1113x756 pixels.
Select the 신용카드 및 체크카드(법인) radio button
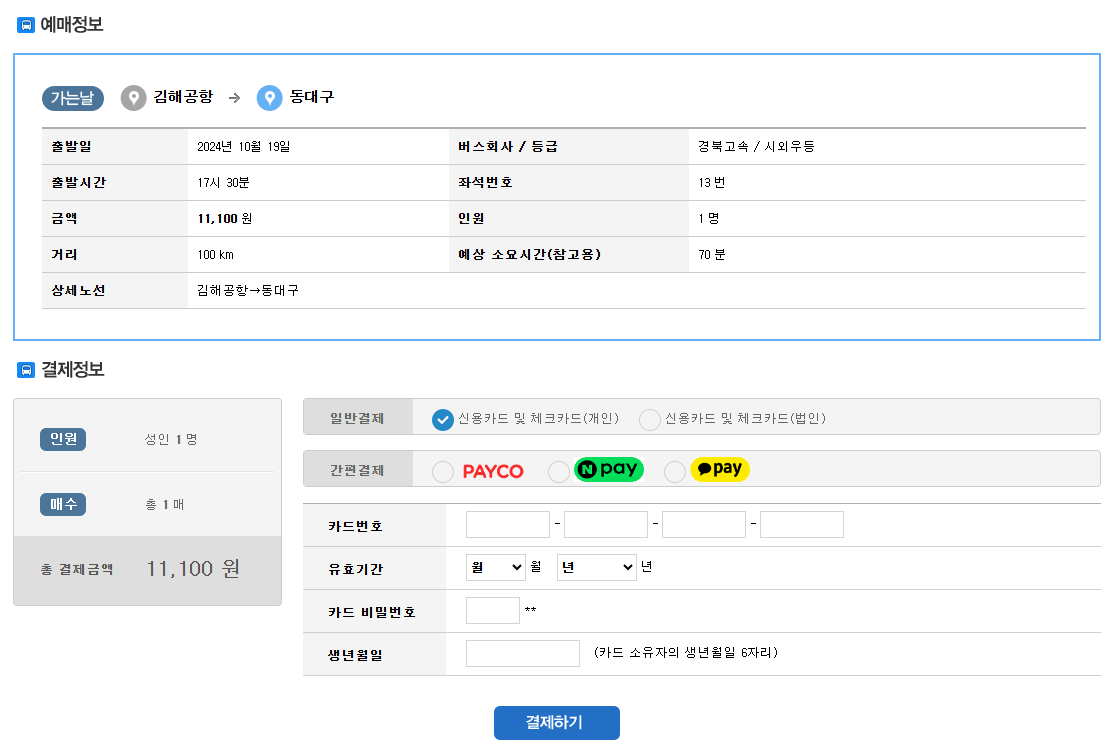point(649,419)
